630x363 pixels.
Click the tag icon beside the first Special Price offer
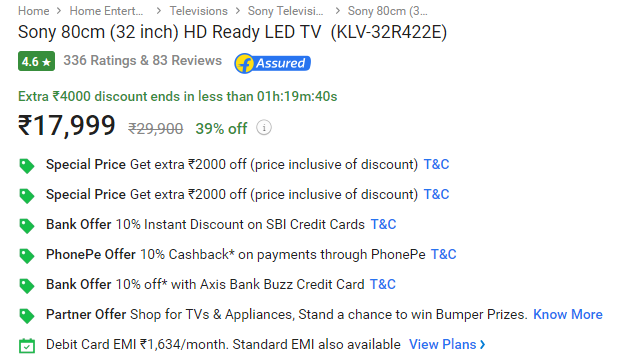click(x=27, y=166)
